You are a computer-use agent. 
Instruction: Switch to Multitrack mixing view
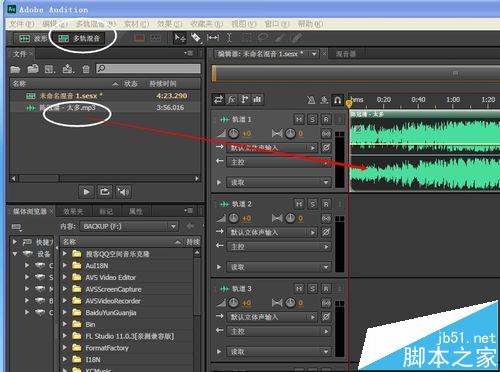pos(79,39)
